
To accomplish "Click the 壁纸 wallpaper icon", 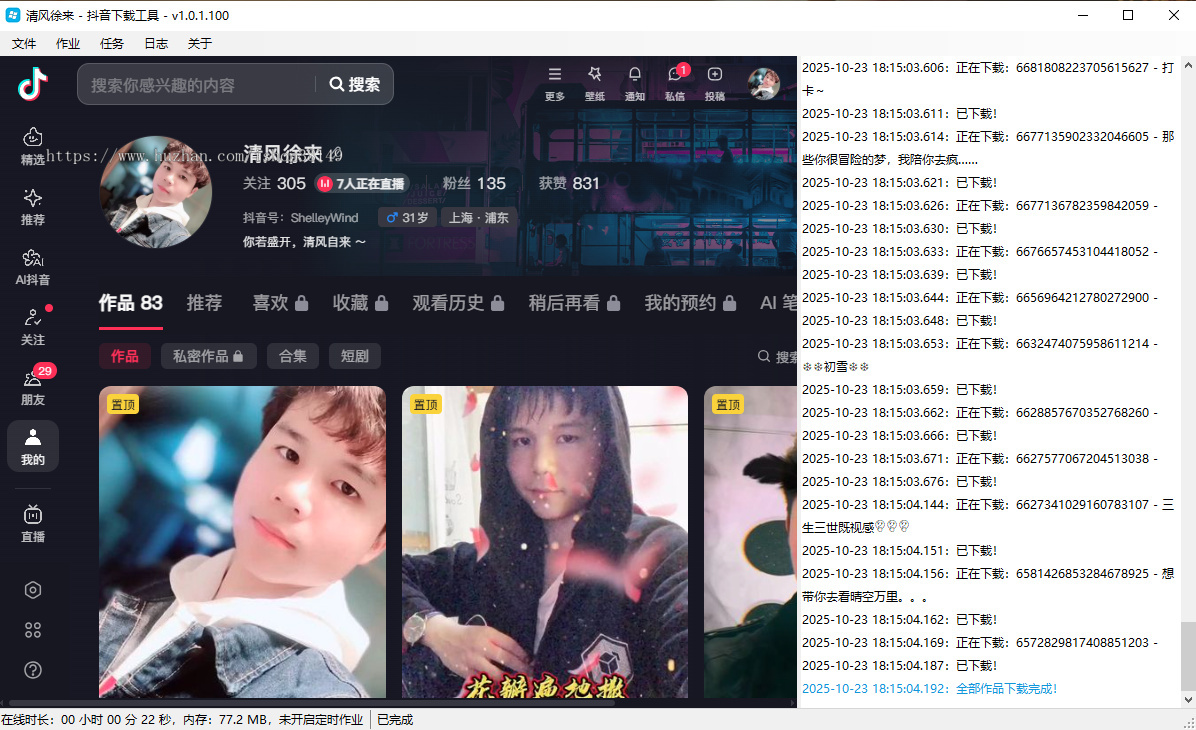I will point(594,83).
